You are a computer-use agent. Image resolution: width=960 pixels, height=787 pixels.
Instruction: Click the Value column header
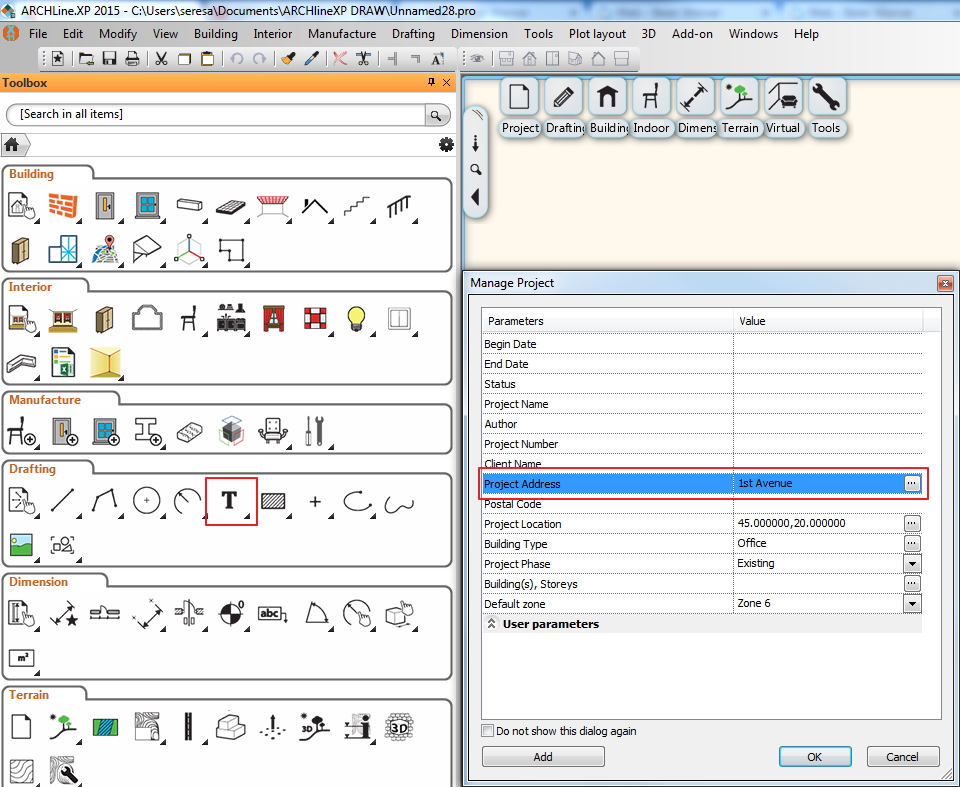pyautogui.click(x=828, y=321)
